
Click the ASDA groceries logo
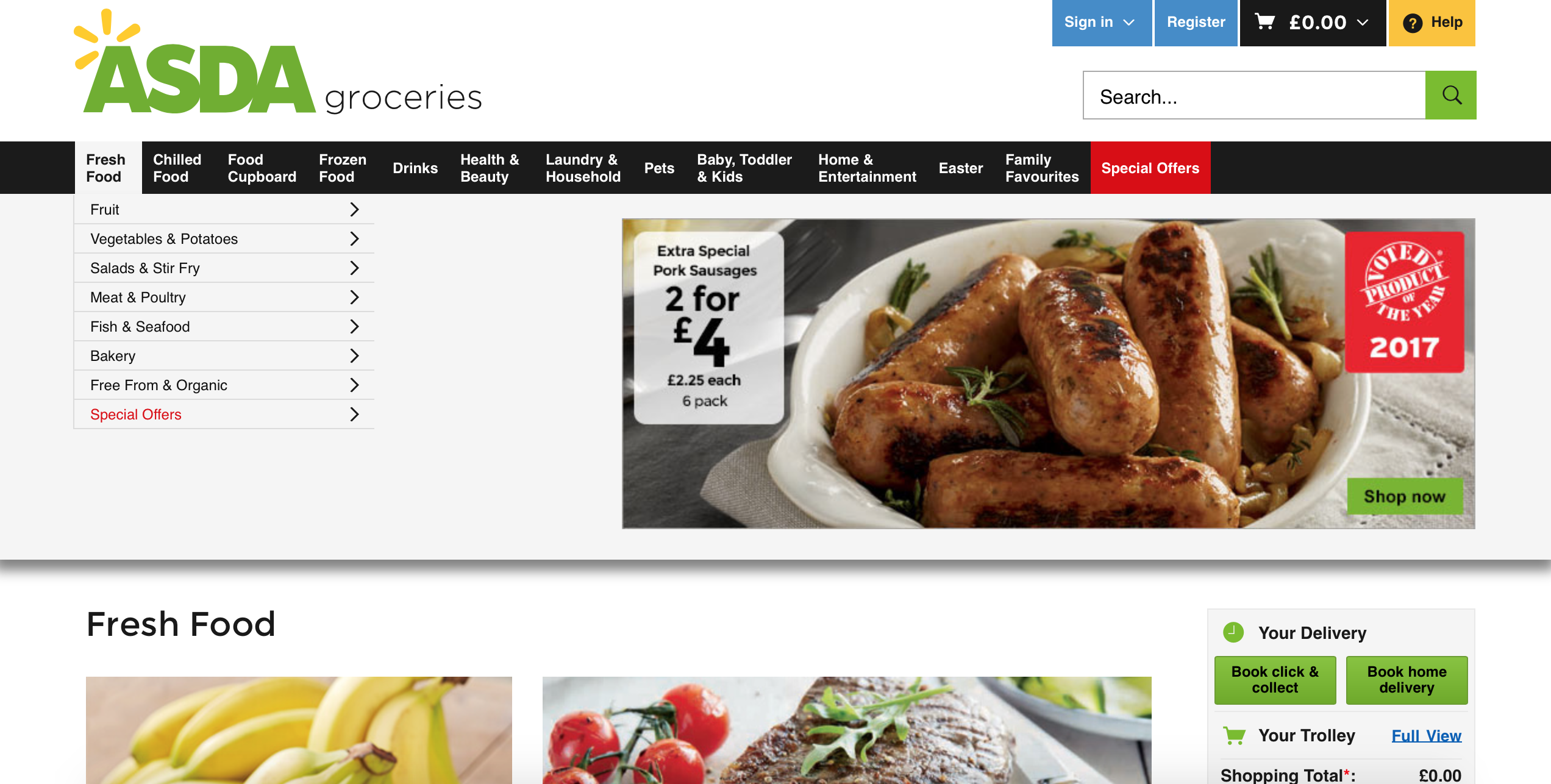tap(278, 62)
